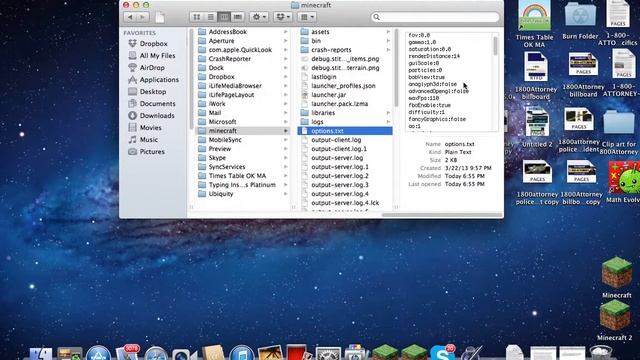
Task: Open the Action gear menu
Action: coord(259,17)
